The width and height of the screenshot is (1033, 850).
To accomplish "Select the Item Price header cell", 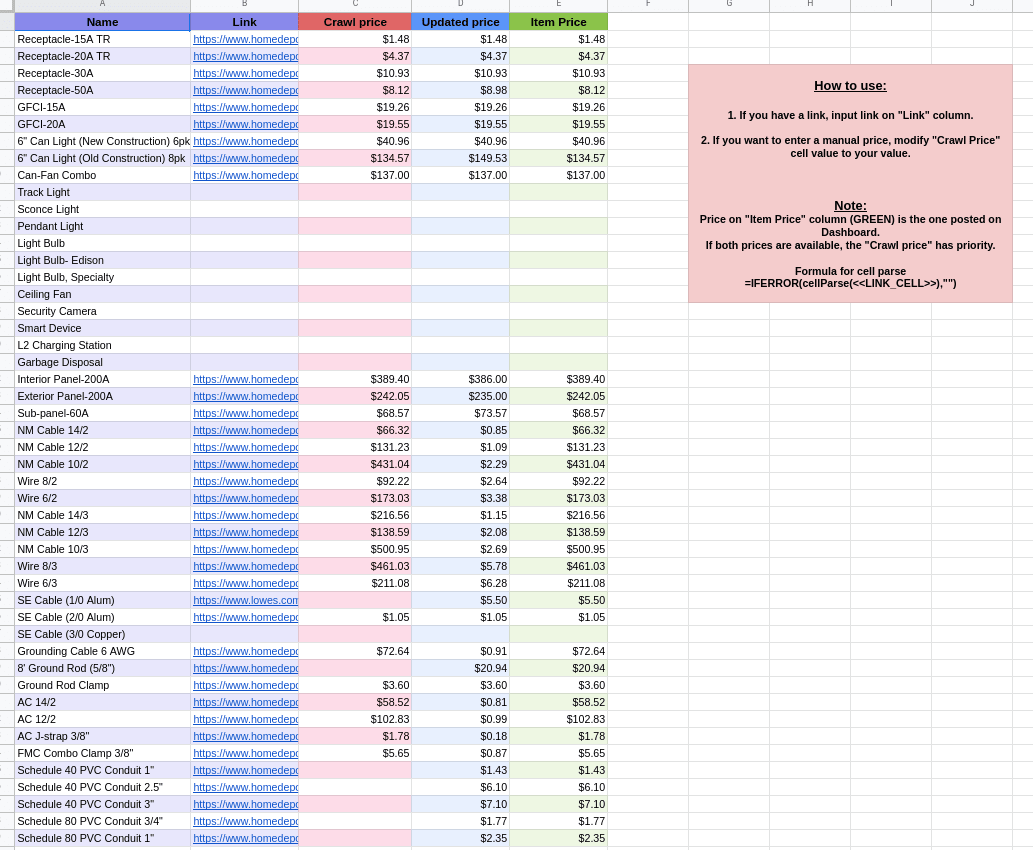I will point(559,22).
